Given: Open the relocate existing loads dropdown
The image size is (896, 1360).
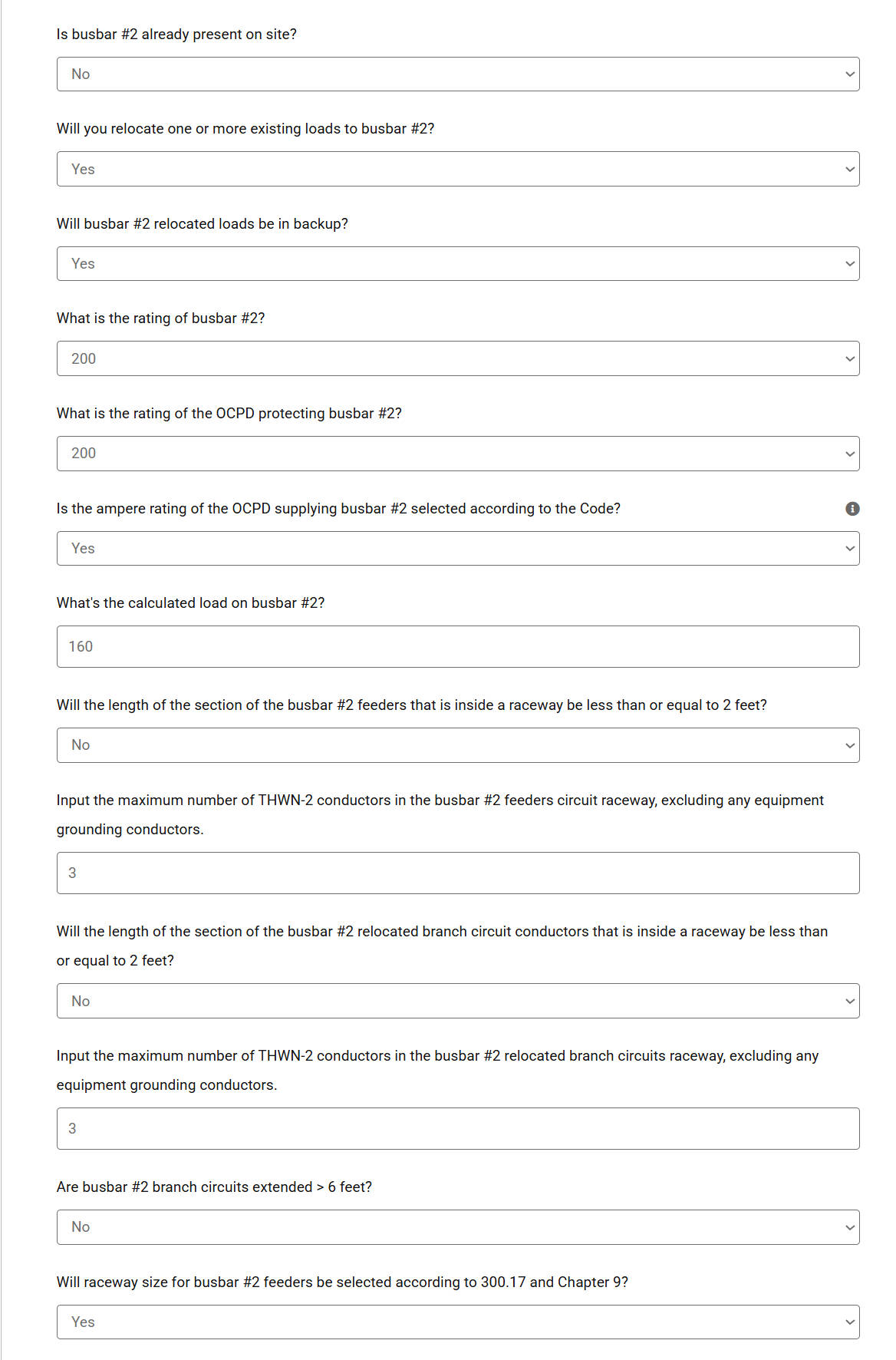Looking at the screenshot, I should point(458,169).
